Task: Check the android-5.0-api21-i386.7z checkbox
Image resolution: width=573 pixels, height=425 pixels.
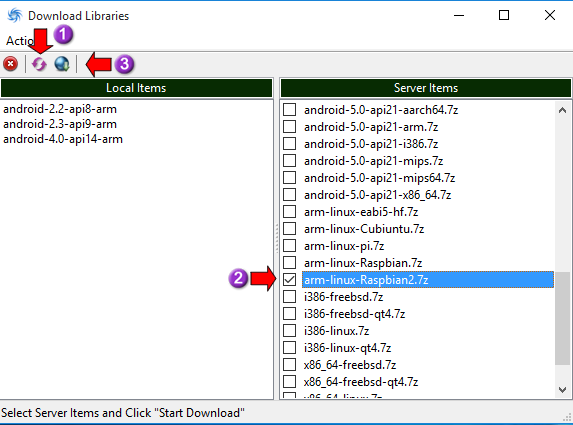Action: pos(289,144)
